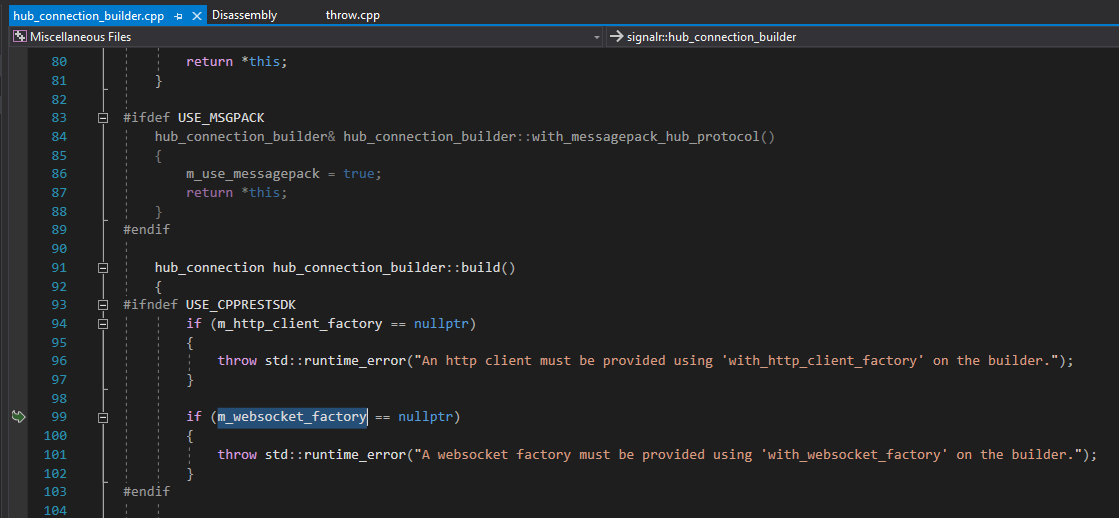Click the arrow icon beside signalr::hub_connection_builder
The width and height of the screenshot is (1119, 518).
[x=616, y=36]
